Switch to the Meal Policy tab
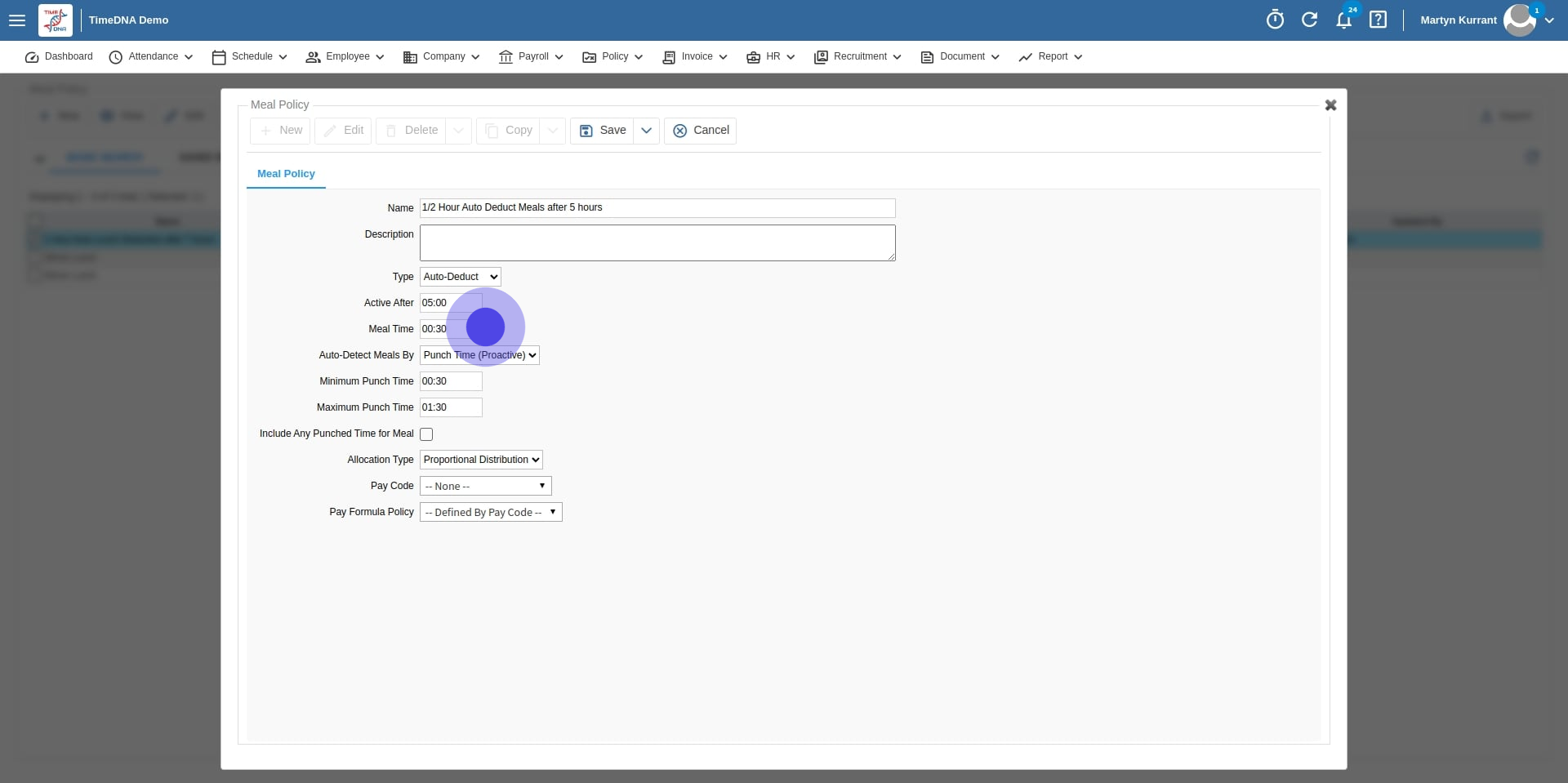Screen dimensions: 1568x783 pyautogui.click(x=285, y=174)
